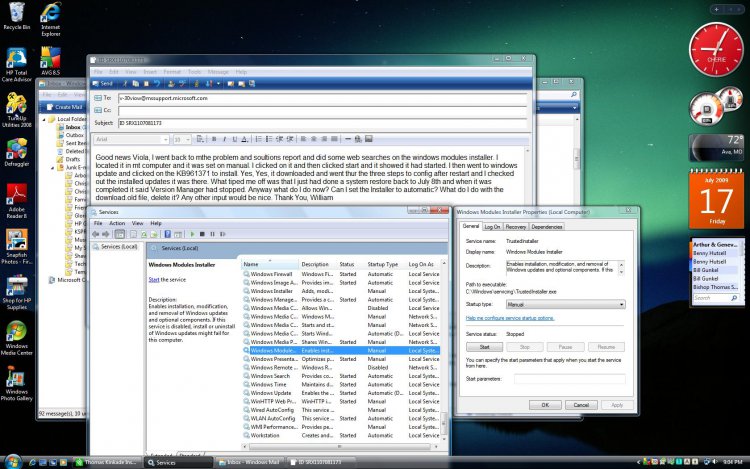This screenshot has height=469, width=750.
Task: Select Inbox folder in Windows Mail
Action: pyautogui.click(x=73, y=127)
